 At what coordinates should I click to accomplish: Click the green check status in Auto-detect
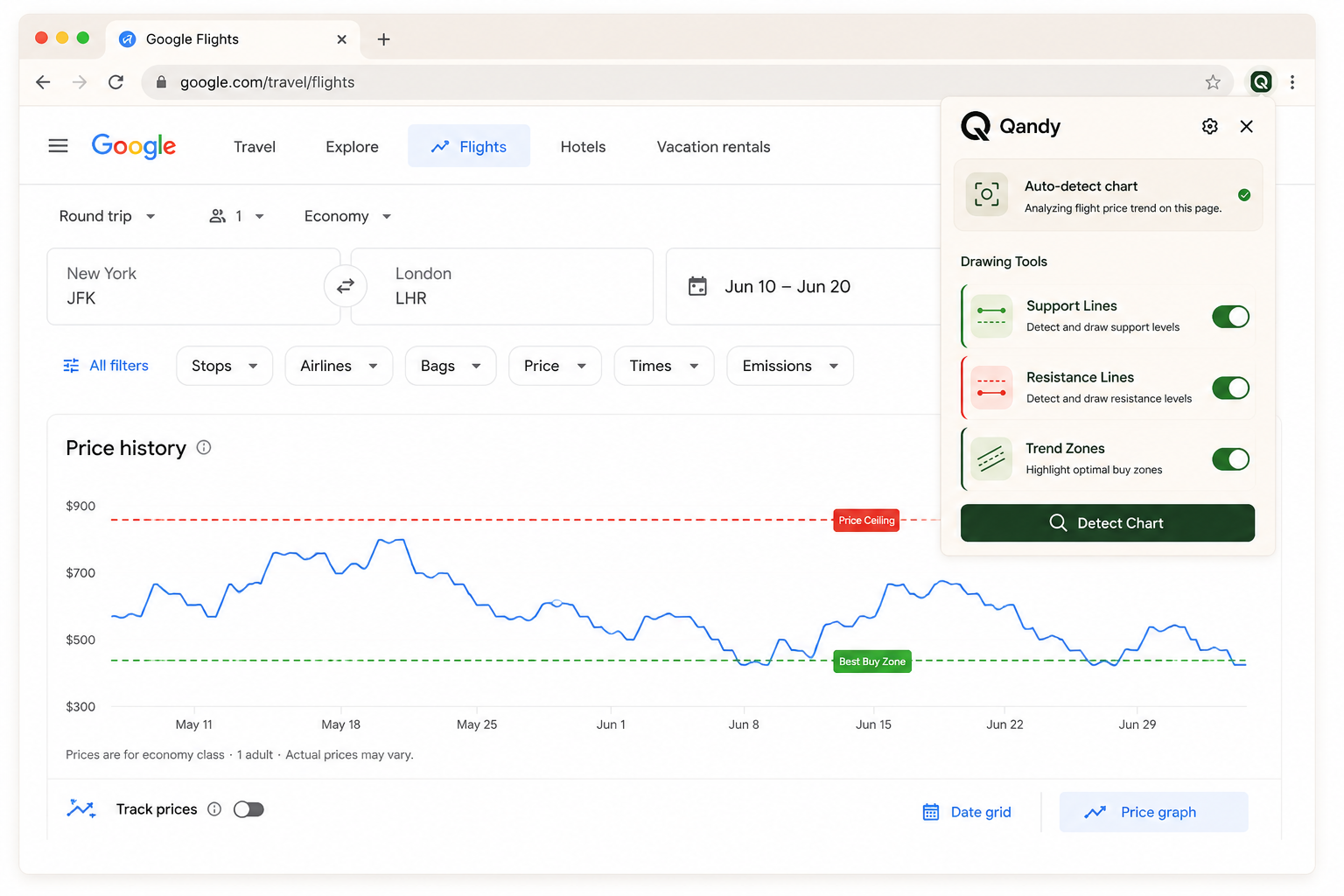[1244, 195]
